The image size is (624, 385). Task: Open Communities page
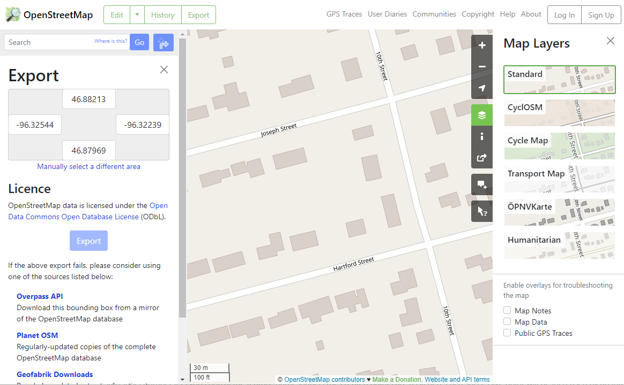pyautogui.click(x=434, y=14)
